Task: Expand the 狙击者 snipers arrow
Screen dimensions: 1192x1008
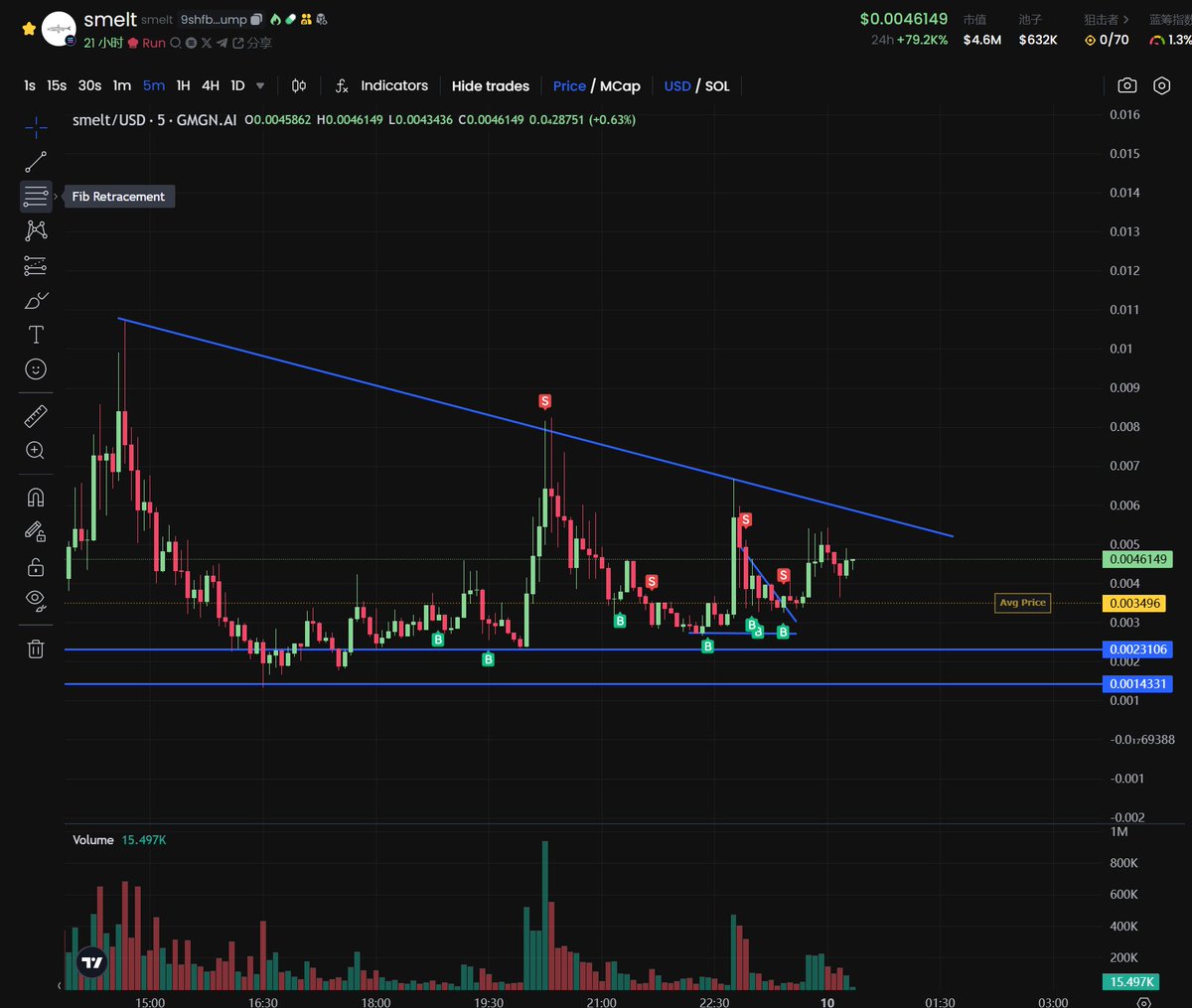Action: (1125, 20)
